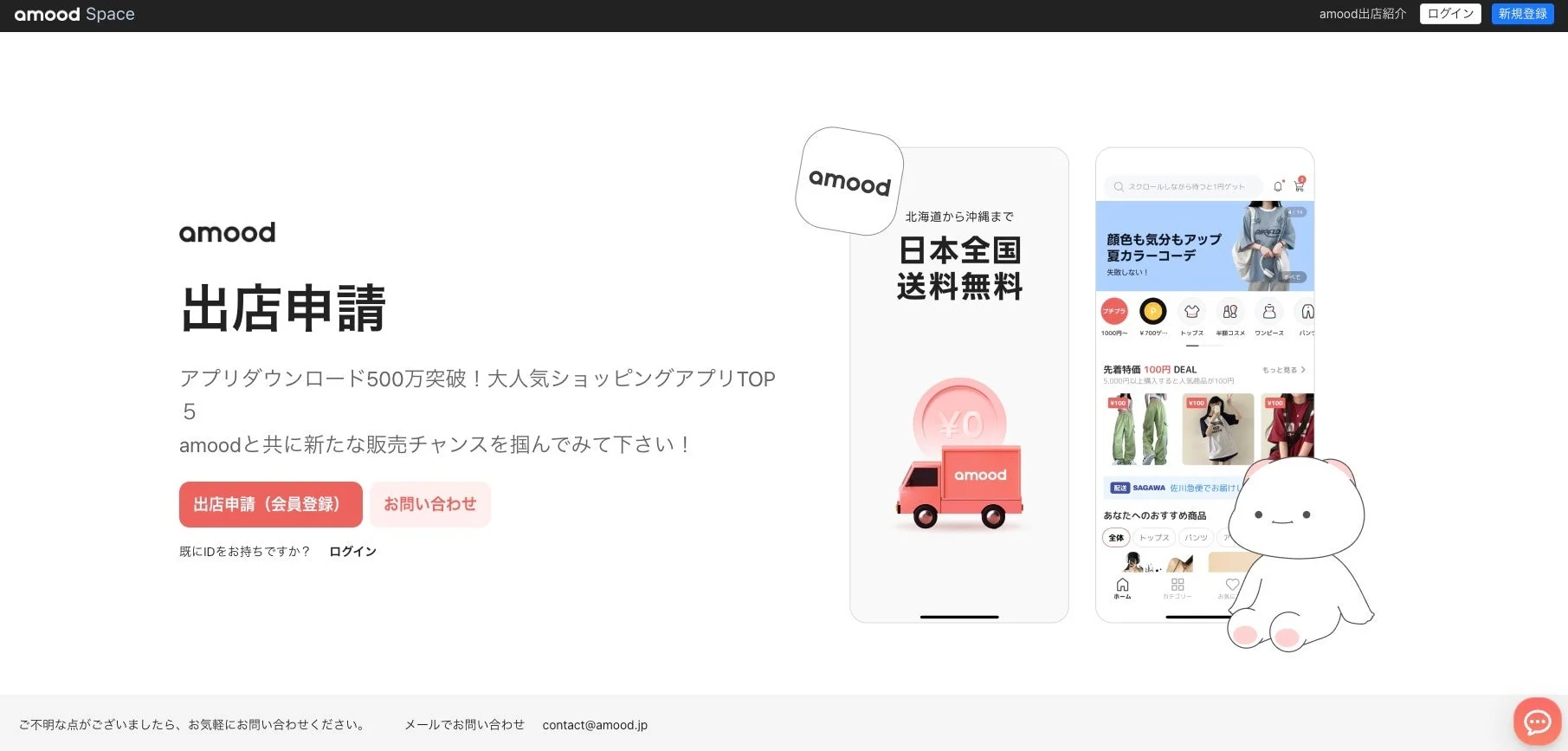
Task: Select the プチプラ category icon
Action: pos(1114,311)
